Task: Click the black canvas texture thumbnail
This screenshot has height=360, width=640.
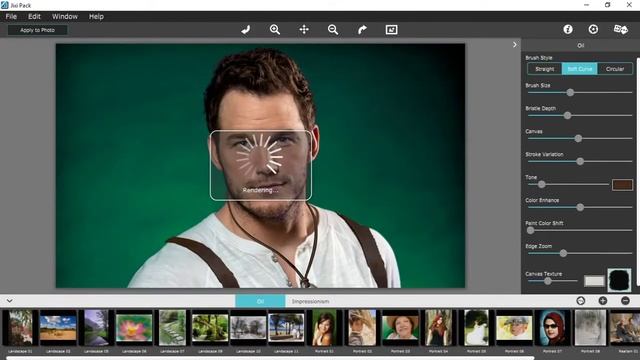Action: coord(619,280)
